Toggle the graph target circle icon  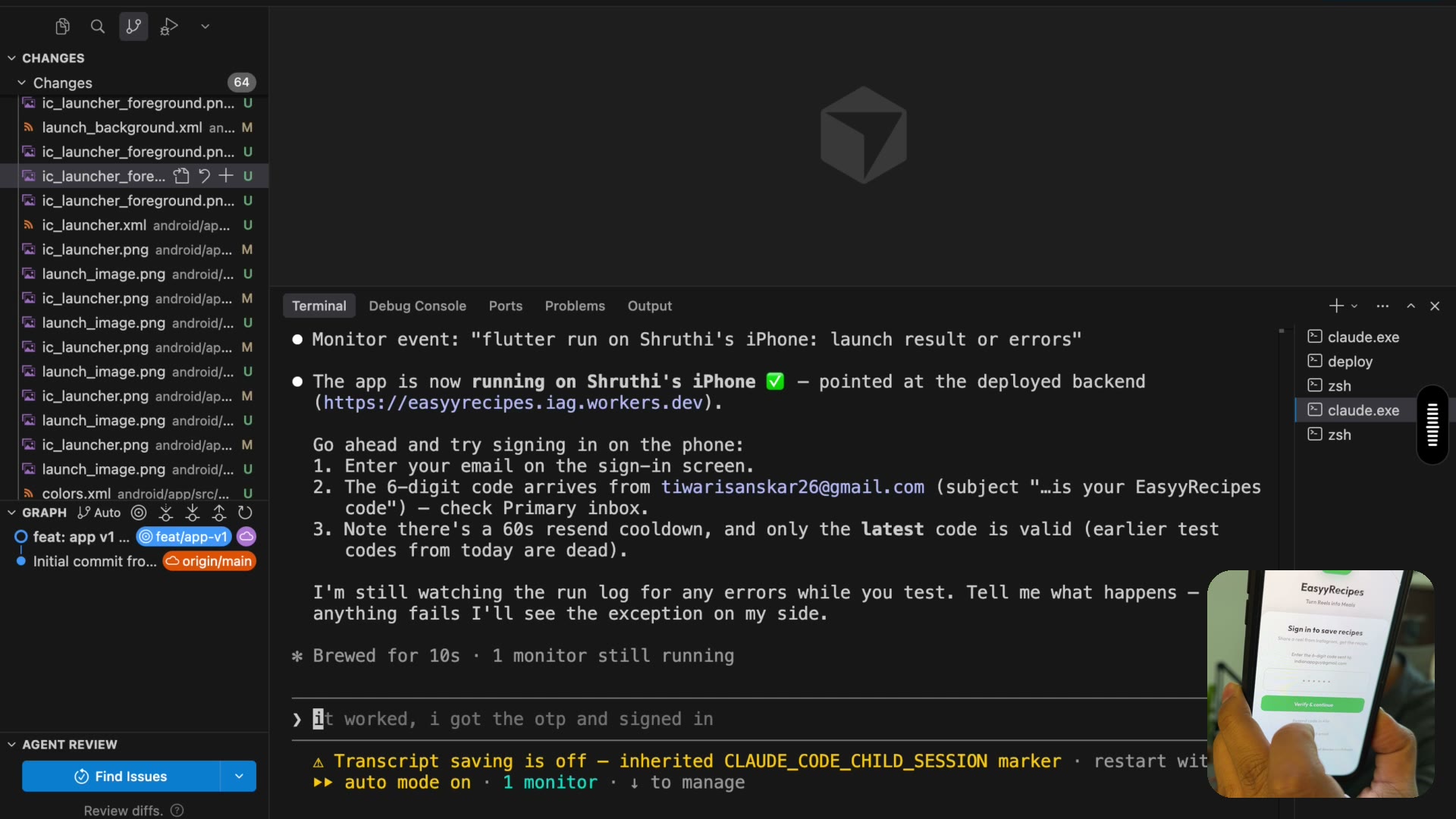[x=139, y=513]
